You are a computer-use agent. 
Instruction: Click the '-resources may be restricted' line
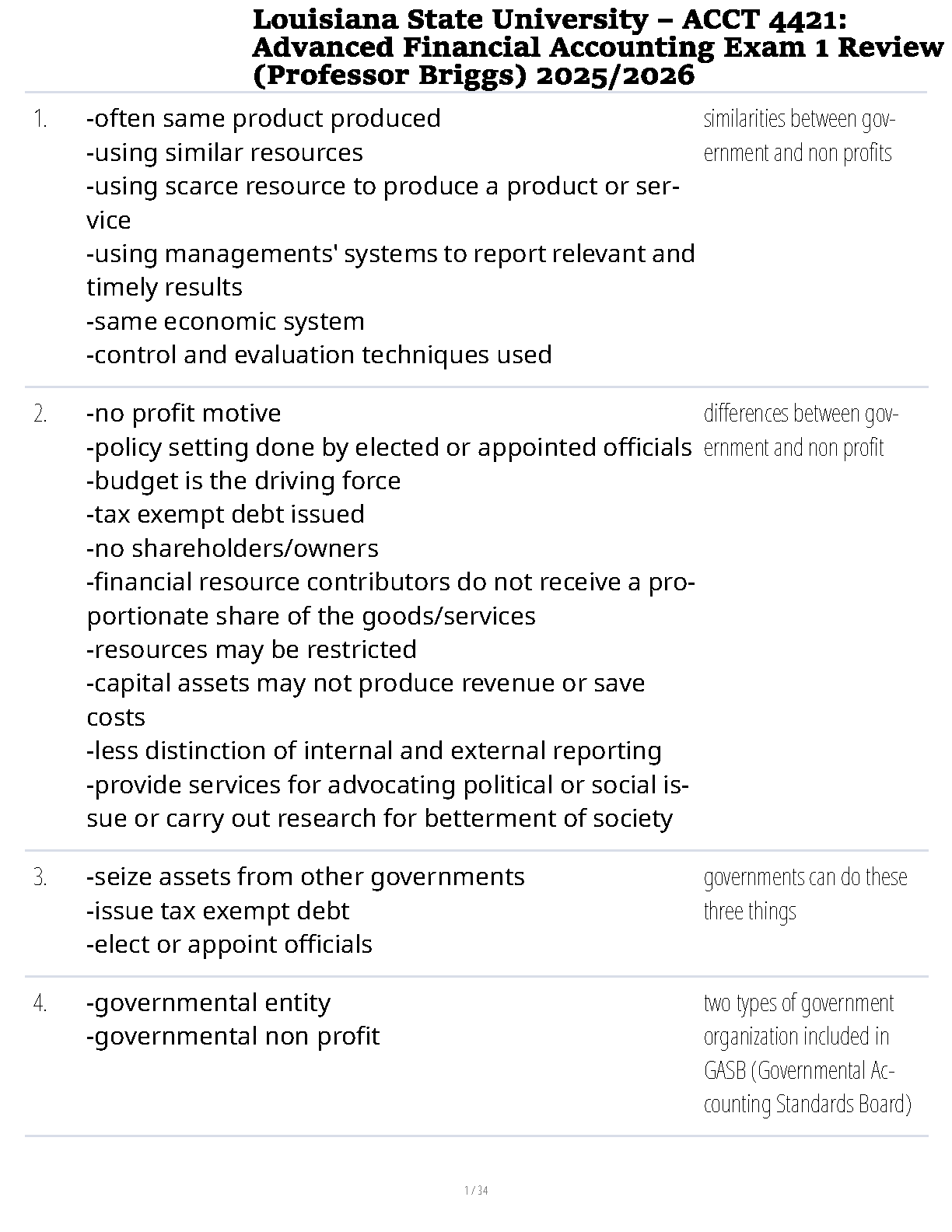tap(251, 649)
